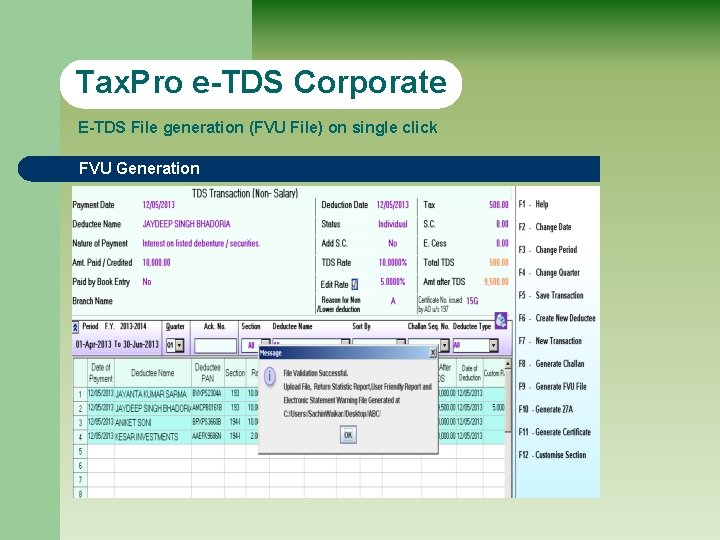Viewport: 720px width, 540px height.
Task: Click the info icon in Message dialog
Action: [270, 376]
